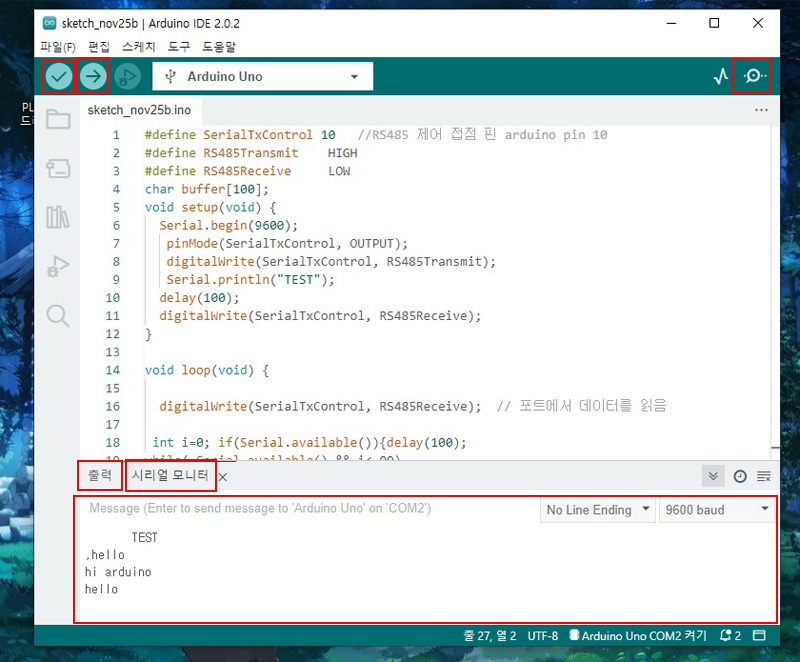Open the No Line Ending dropdown

tap(597, 510)
